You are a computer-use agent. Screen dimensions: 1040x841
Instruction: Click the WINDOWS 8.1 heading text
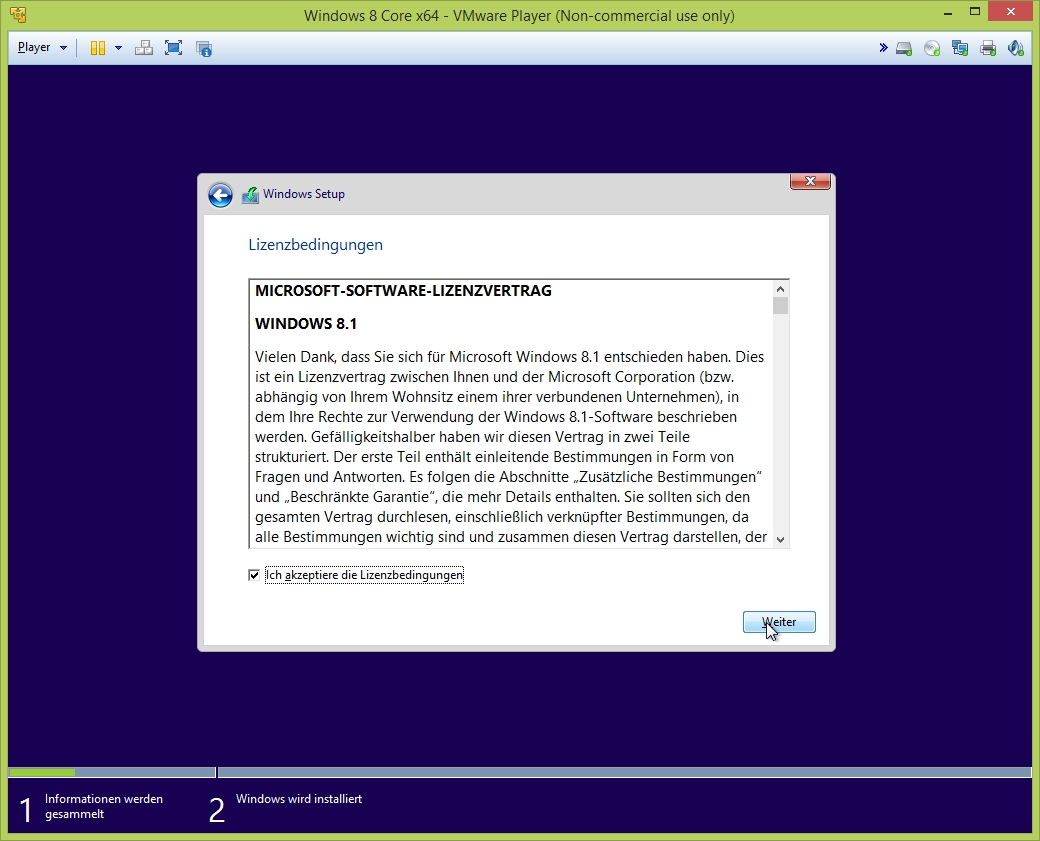coord(306,324)
